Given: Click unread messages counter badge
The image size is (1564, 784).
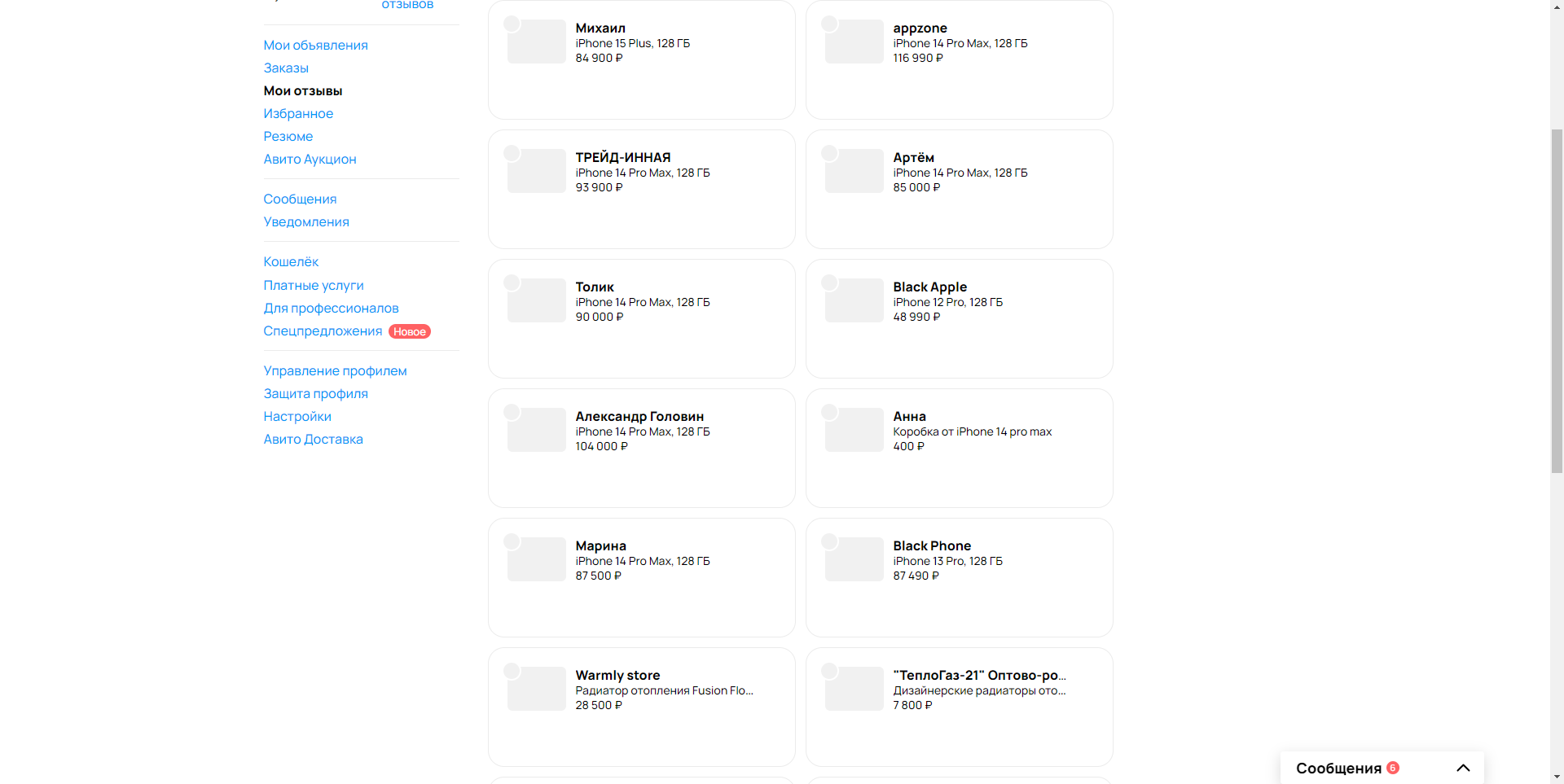Looking at the screenshot, I should 1393,768.
